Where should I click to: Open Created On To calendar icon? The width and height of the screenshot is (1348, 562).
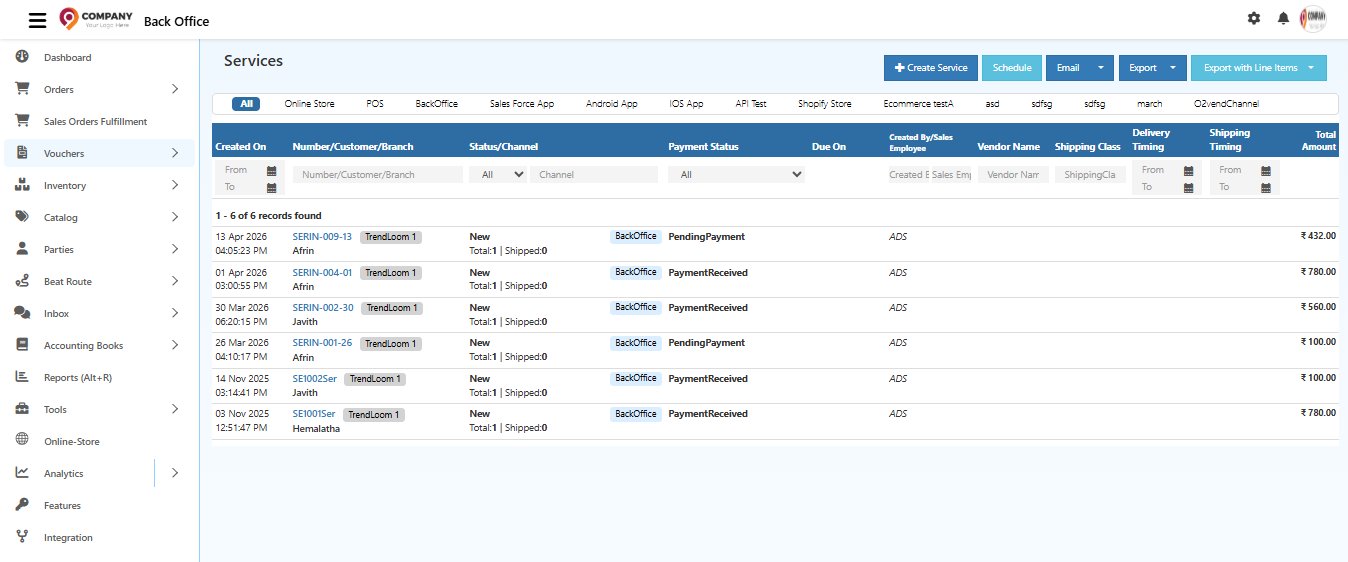pyautogui.click(x=271, y=187)
